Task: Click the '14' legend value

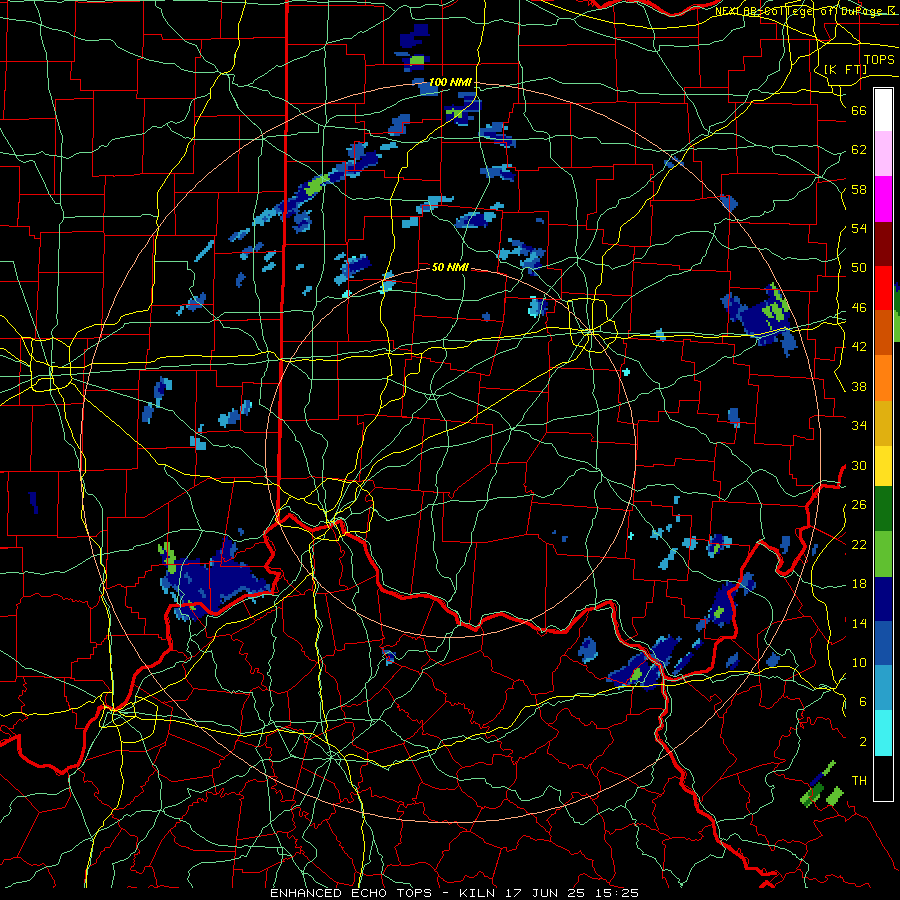Action: (859, 623)
